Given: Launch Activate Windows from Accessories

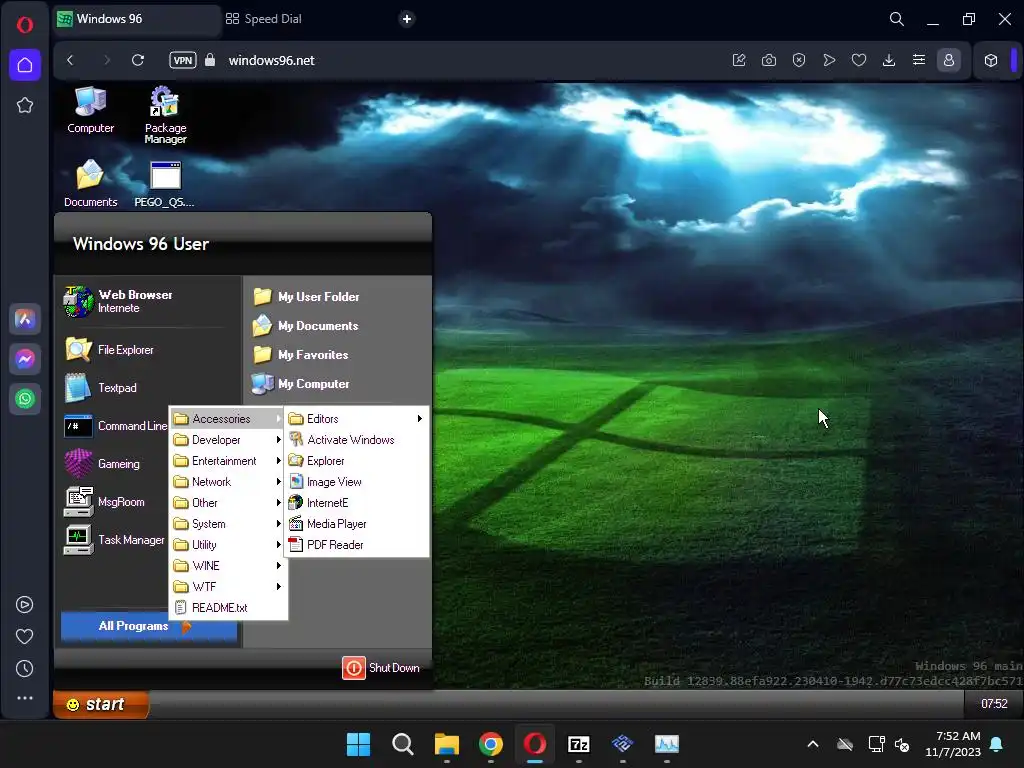Looking at the screenshot, I should 356,440.
